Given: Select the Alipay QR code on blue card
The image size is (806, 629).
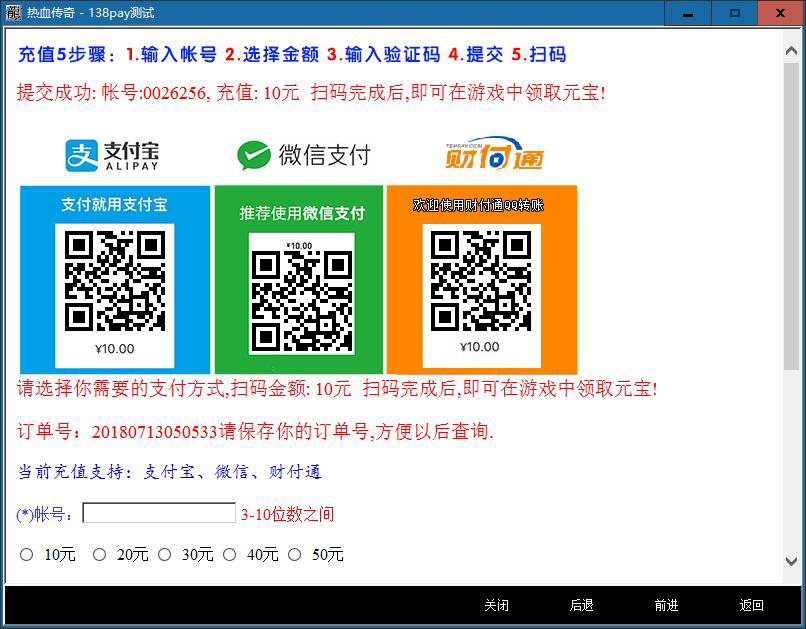Looking at the screenshot, I should coord(115,281).
